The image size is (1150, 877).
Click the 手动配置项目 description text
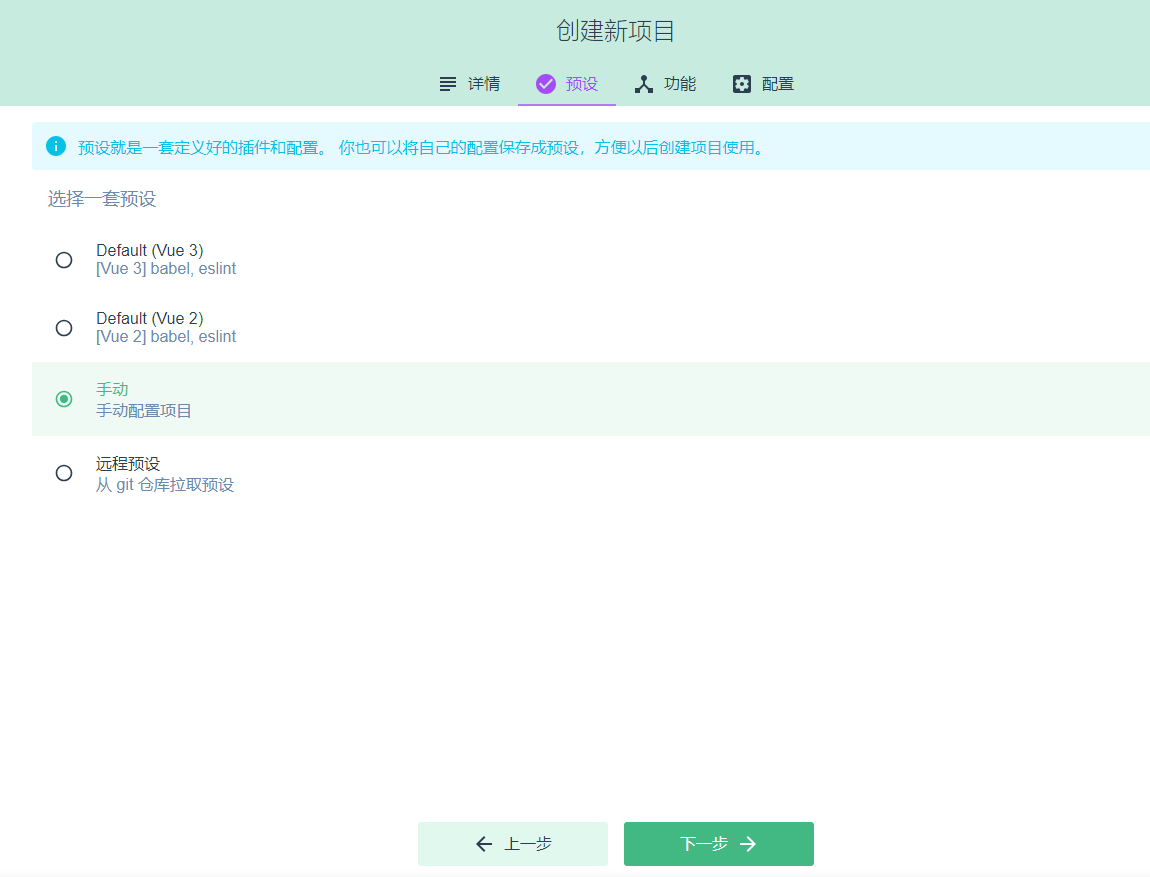click(144, 411)
